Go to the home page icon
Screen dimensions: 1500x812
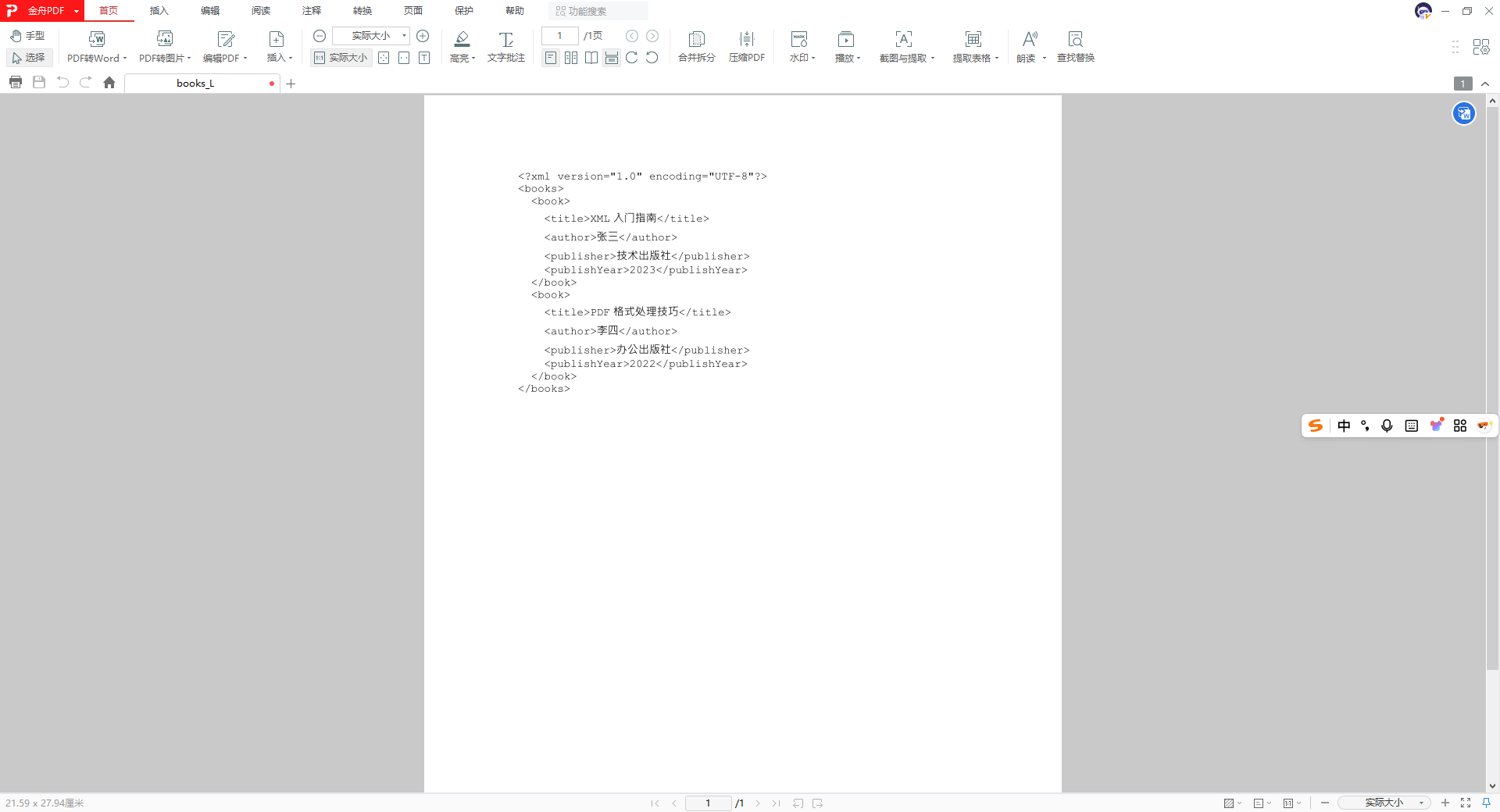109,82
